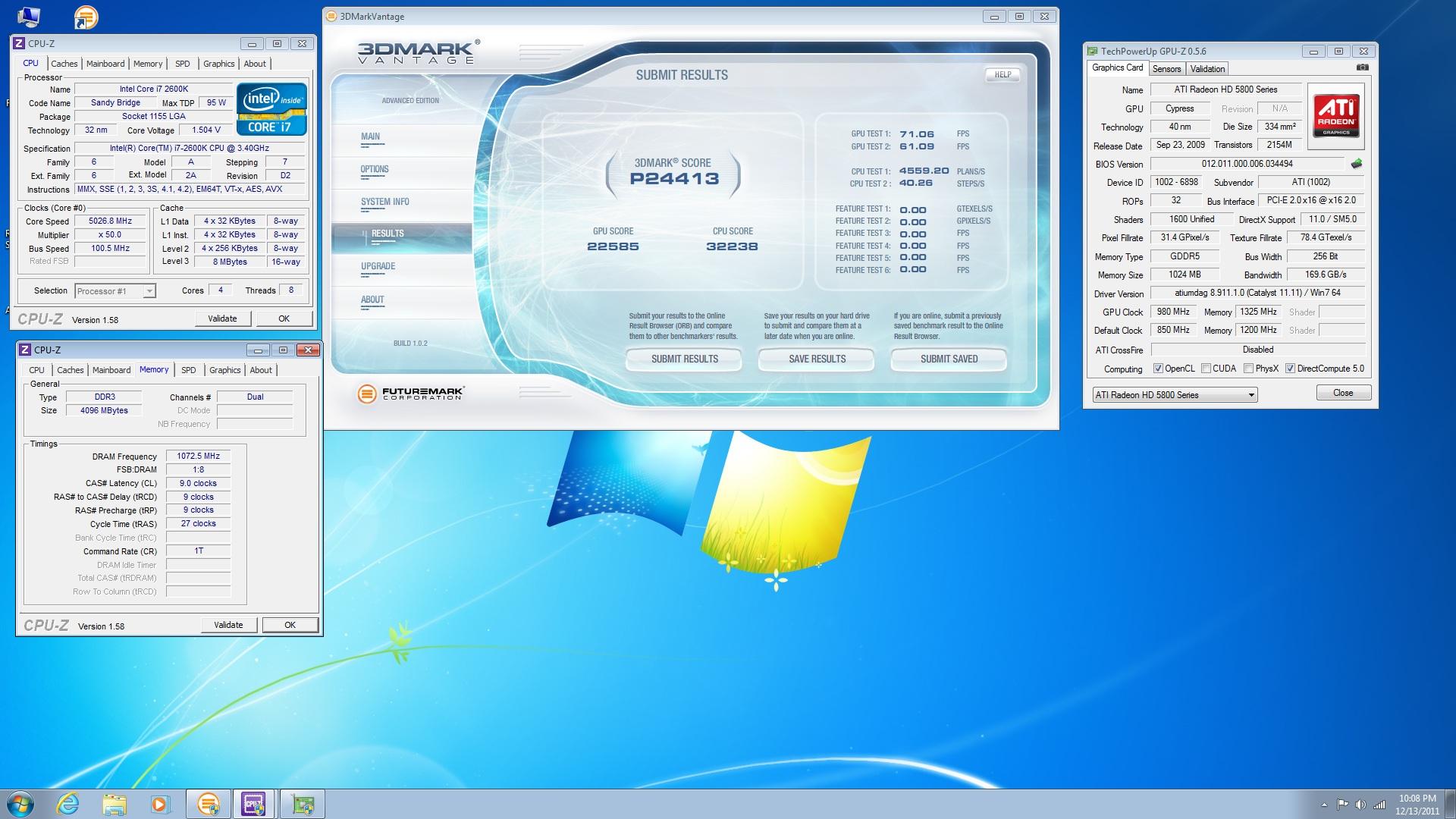Switch to Mainboard tab in top CPU-Z window
Screen dimensions: 1456x819
(105, 64)
